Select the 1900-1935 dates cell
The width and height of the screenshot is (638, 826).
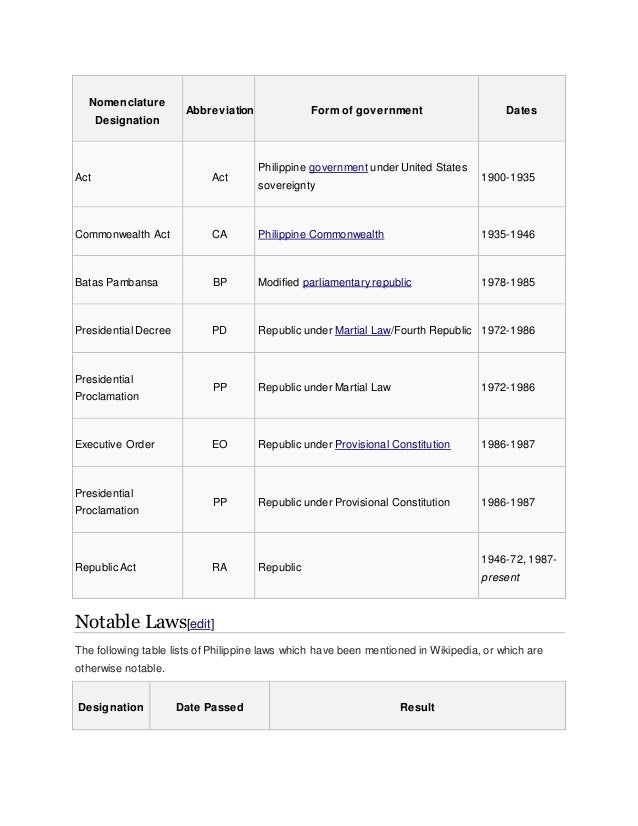click(522, 174)
